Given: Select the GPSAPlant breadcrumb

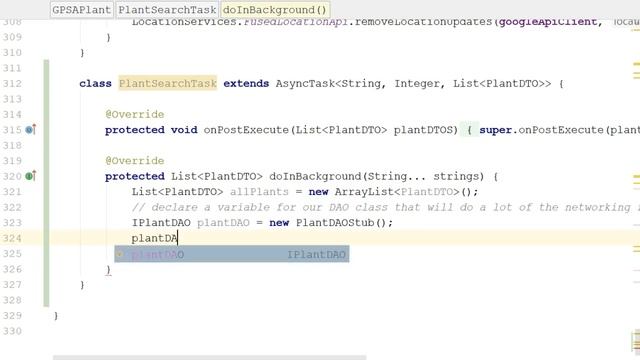Looking at the screenshot, I should click(x=82, y=10).
